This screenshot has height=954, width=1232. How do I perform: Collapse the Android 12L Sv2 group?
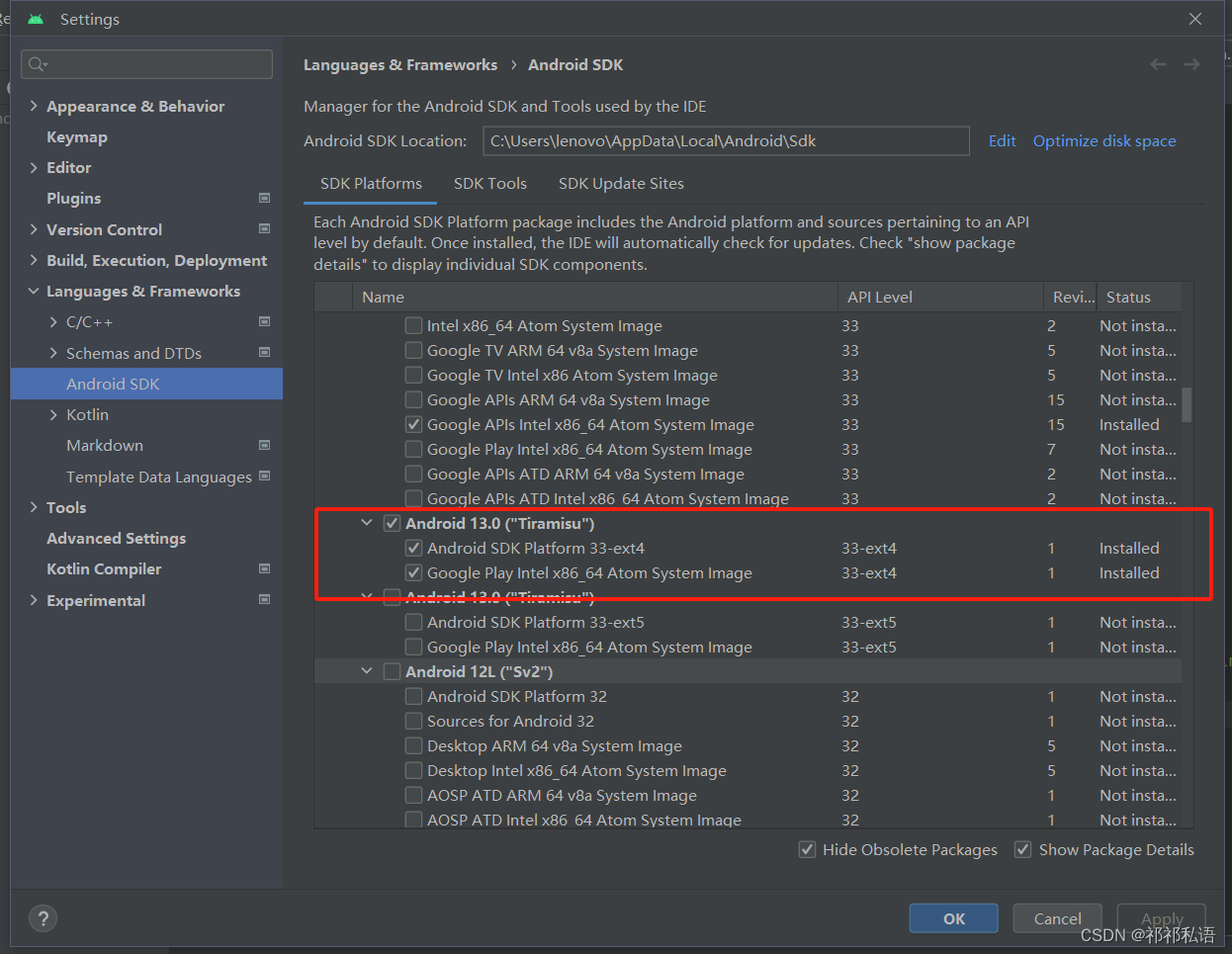[367, 671]
